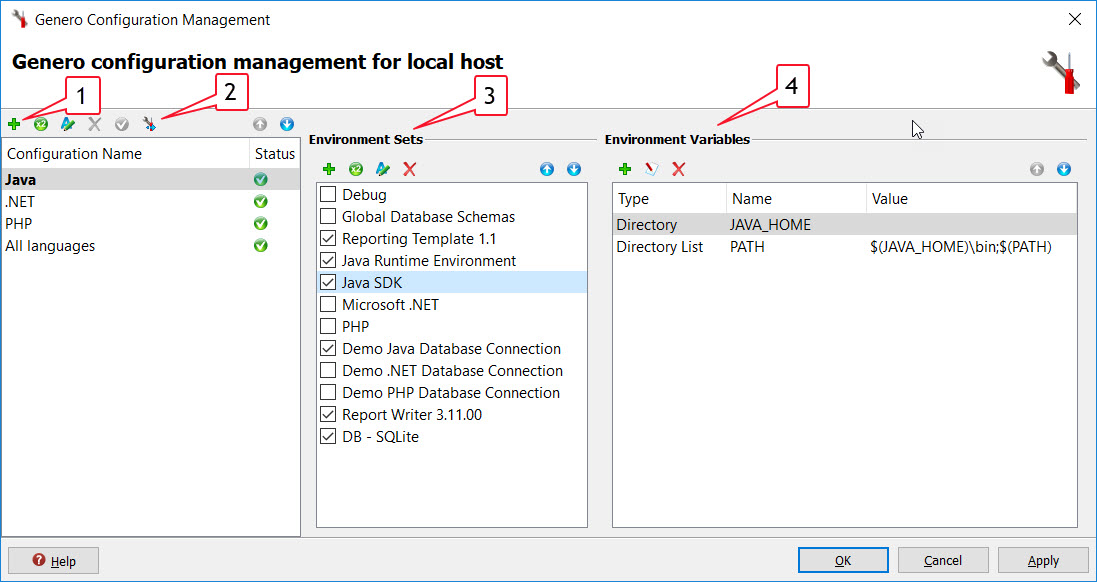Delete an environment variable with the red X icon

coord(678,169)
